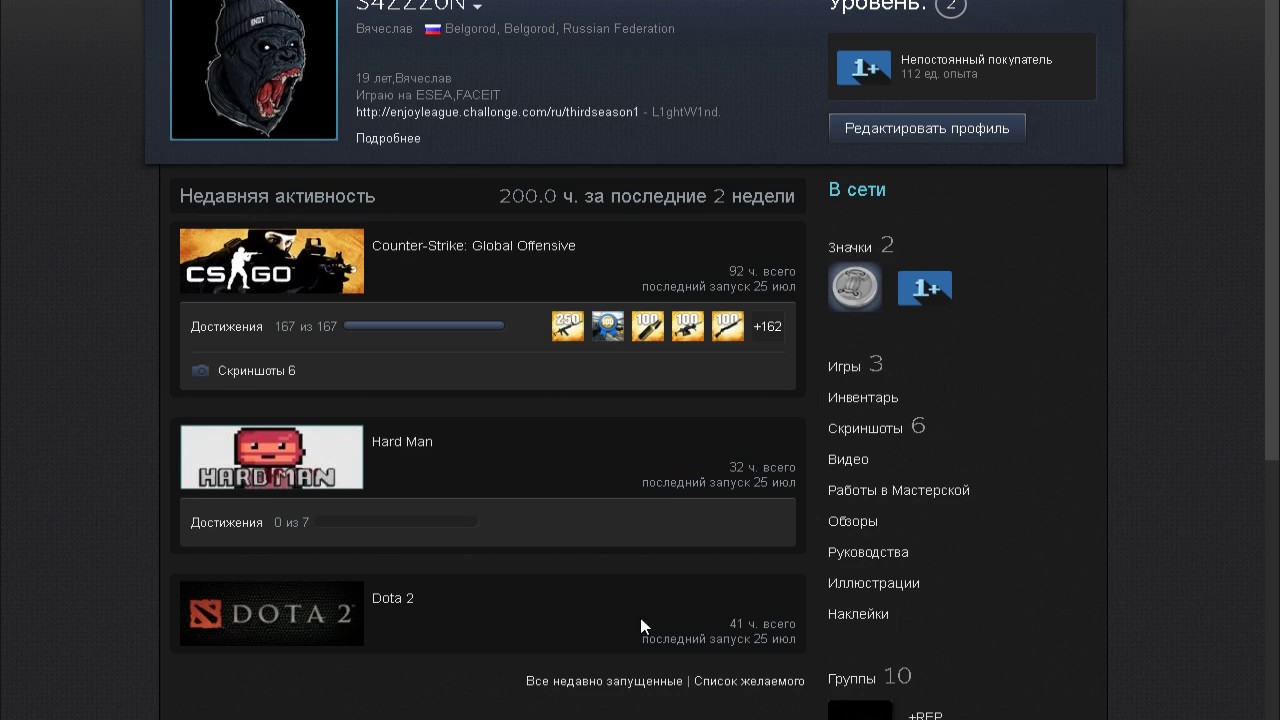
Task: Click the 112 ед. опыта text
Action: click(x=939, y=75)
